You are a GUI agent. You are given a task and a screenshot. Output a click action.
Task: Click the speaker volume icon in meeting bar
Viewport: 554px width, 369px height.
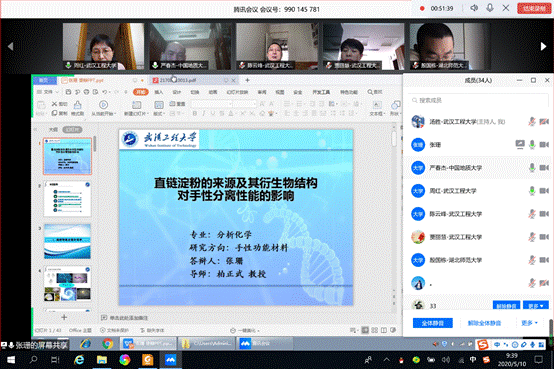tap(474, 8)
